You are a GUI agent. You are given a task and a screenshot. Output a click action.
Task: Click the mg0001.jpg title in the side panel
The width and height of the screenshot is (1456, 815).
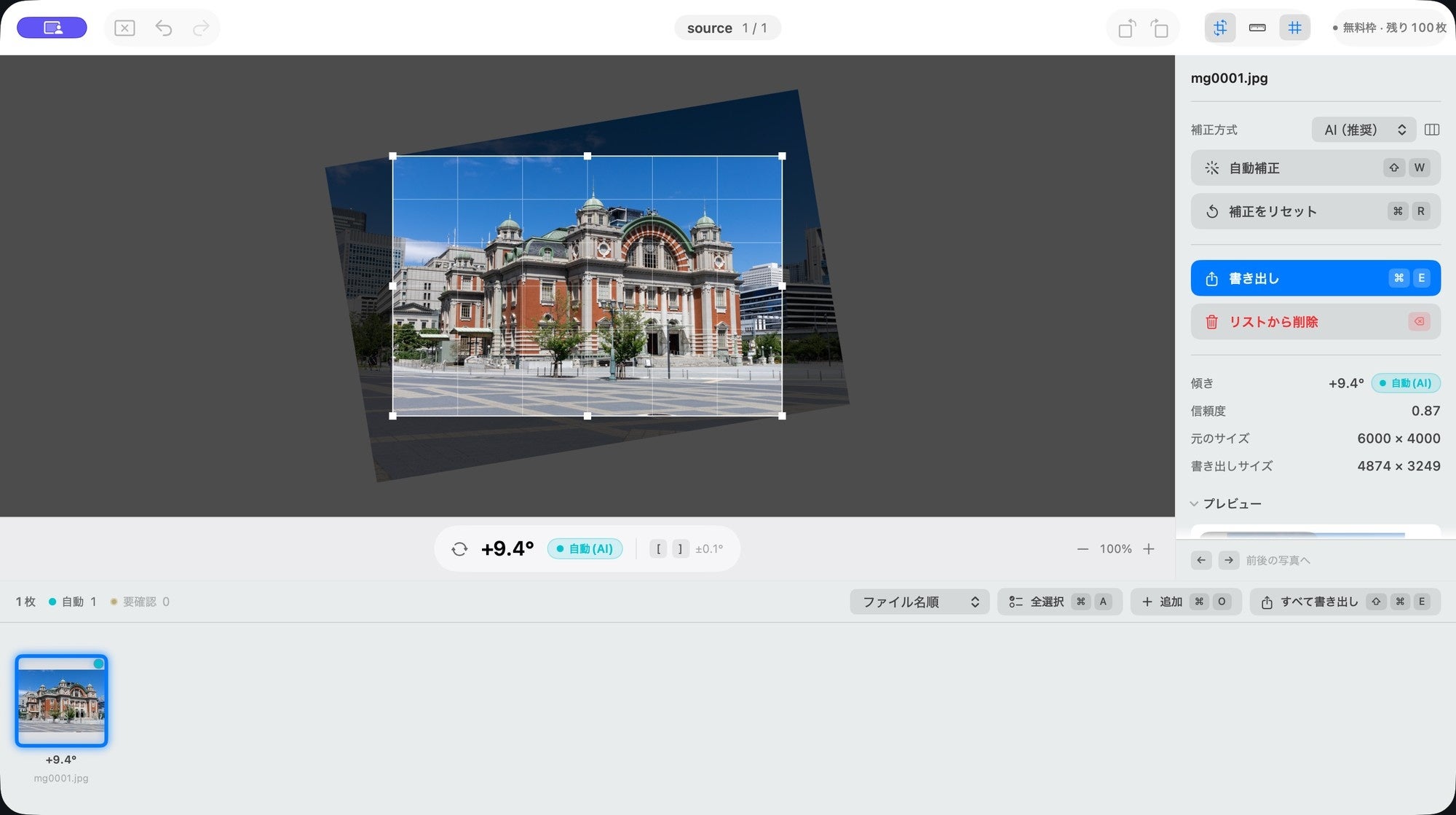tap(1229, 78)
